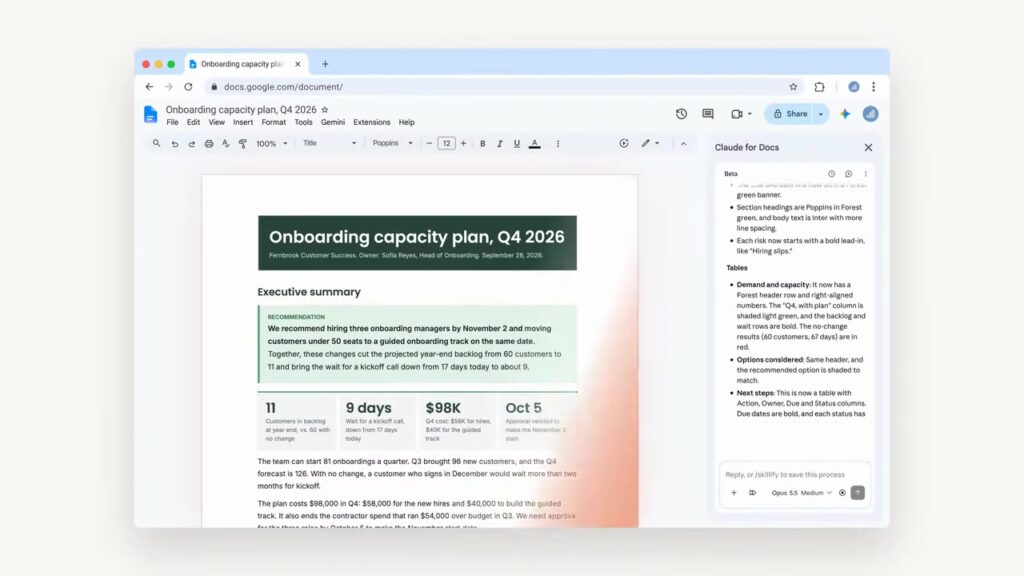This screenshot has width=1024, height=576.
Task: Click the Google Docs home icon
Action: click(150, 114)
